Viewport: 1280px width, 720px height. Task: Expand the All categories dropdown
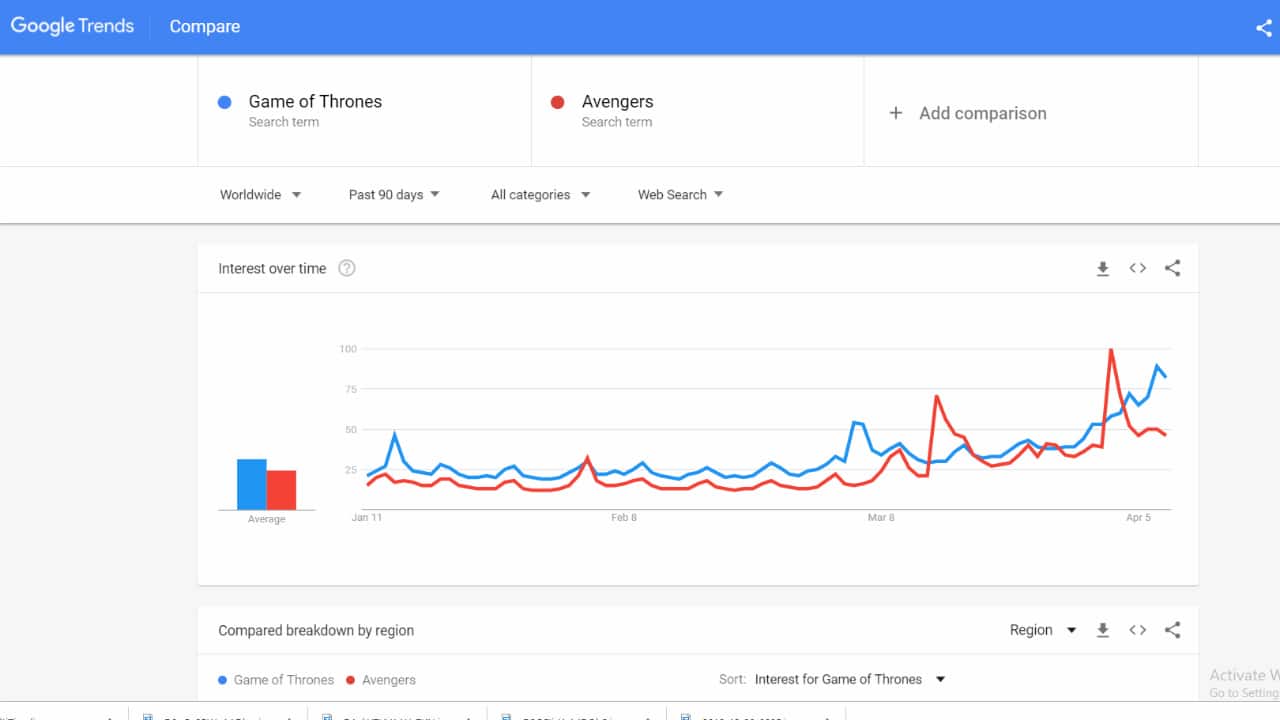540,194
